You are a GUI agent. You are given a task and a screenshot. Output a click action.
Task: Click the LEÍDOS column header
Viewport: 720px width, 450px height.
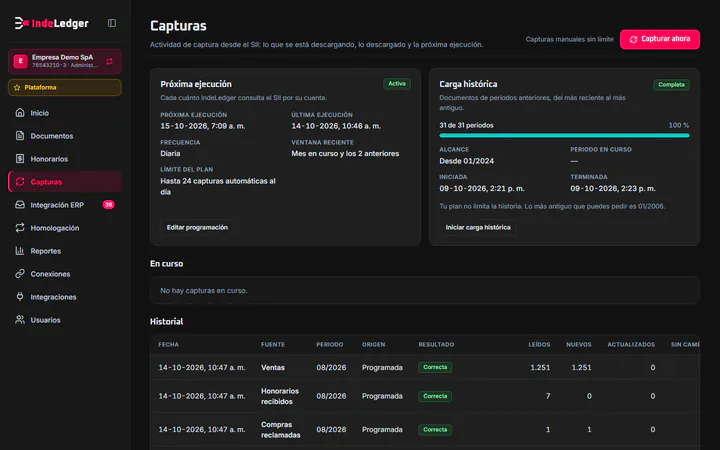(x=539, y=344)
